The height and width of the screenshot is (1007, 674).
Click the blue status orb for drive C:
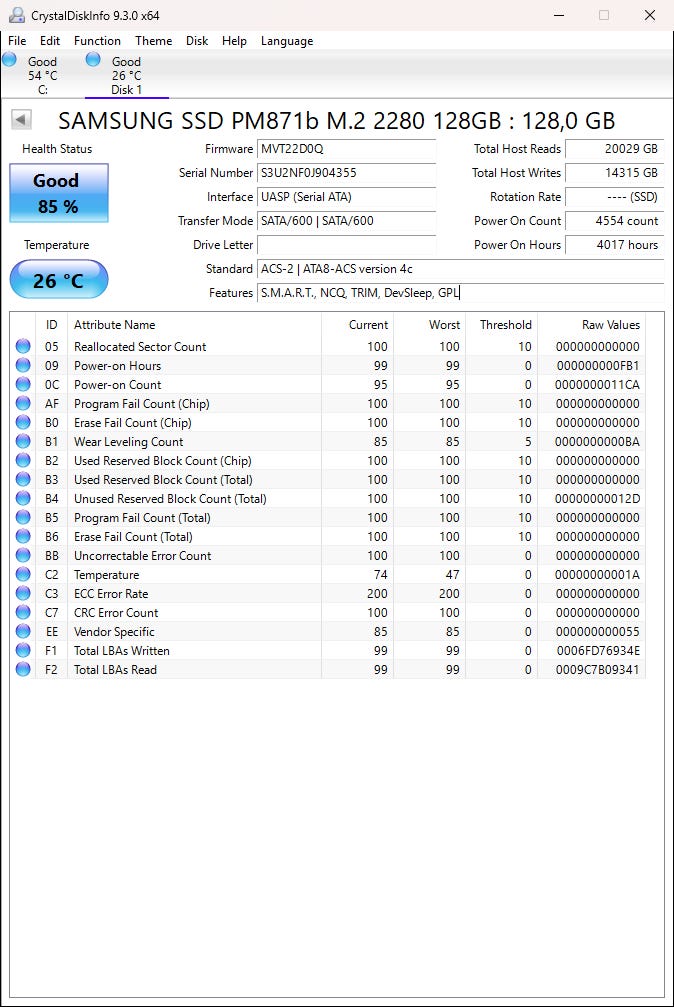tap(10, 60)
